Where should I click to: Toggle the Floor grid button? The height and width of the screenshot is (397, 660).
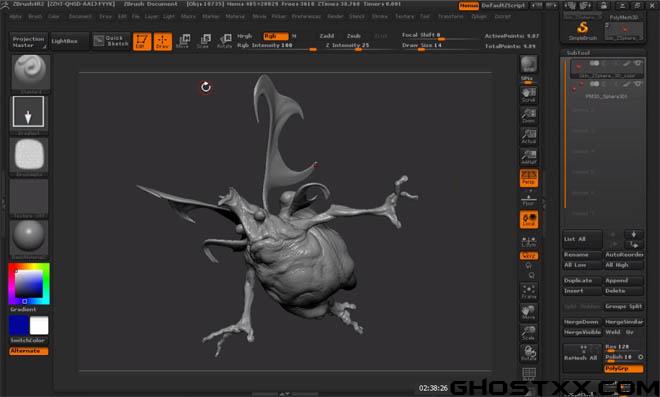pos(529,199)
